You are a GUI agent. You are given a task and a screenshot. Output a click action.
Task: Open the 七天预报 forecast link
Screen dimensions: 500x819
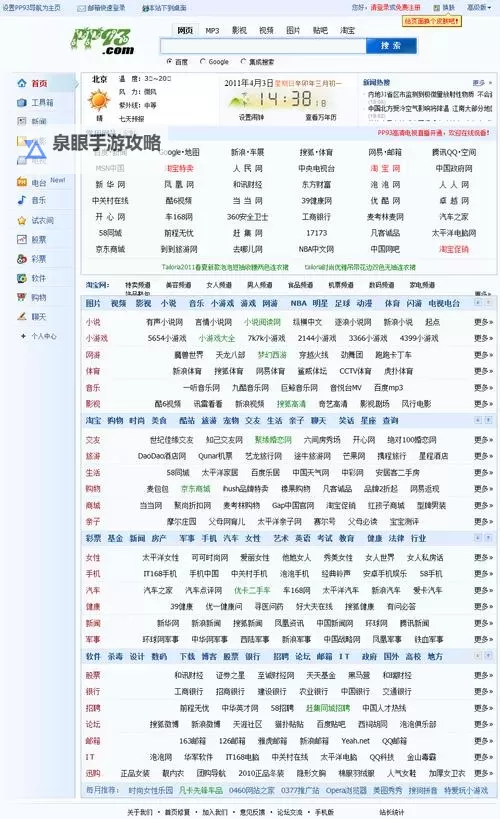(131, 119)
